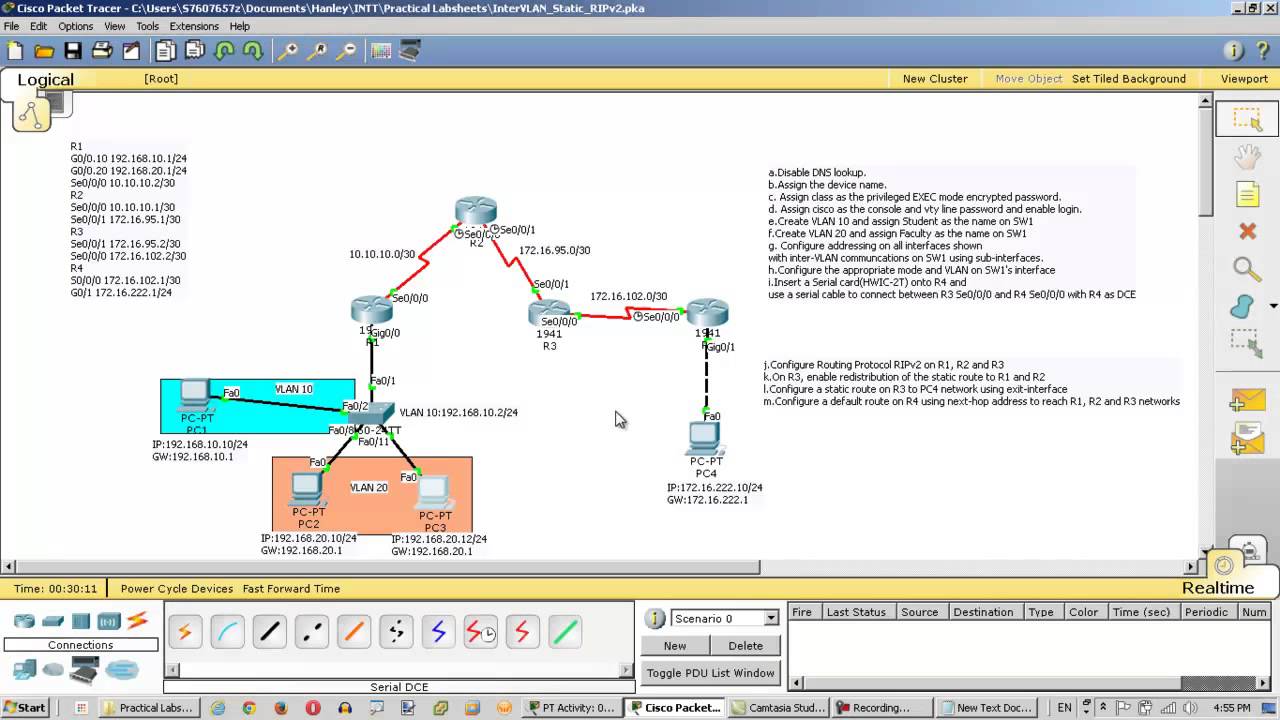Choose the Move Layout hand tool
Screen dimensions: 1280x720
pyautogui.click(x=1247, y=157)
